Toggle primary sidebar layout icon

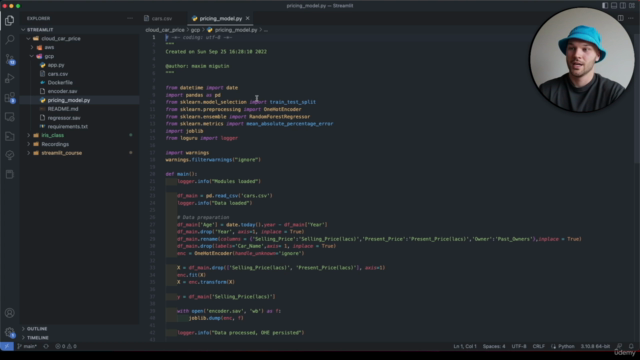605,6
